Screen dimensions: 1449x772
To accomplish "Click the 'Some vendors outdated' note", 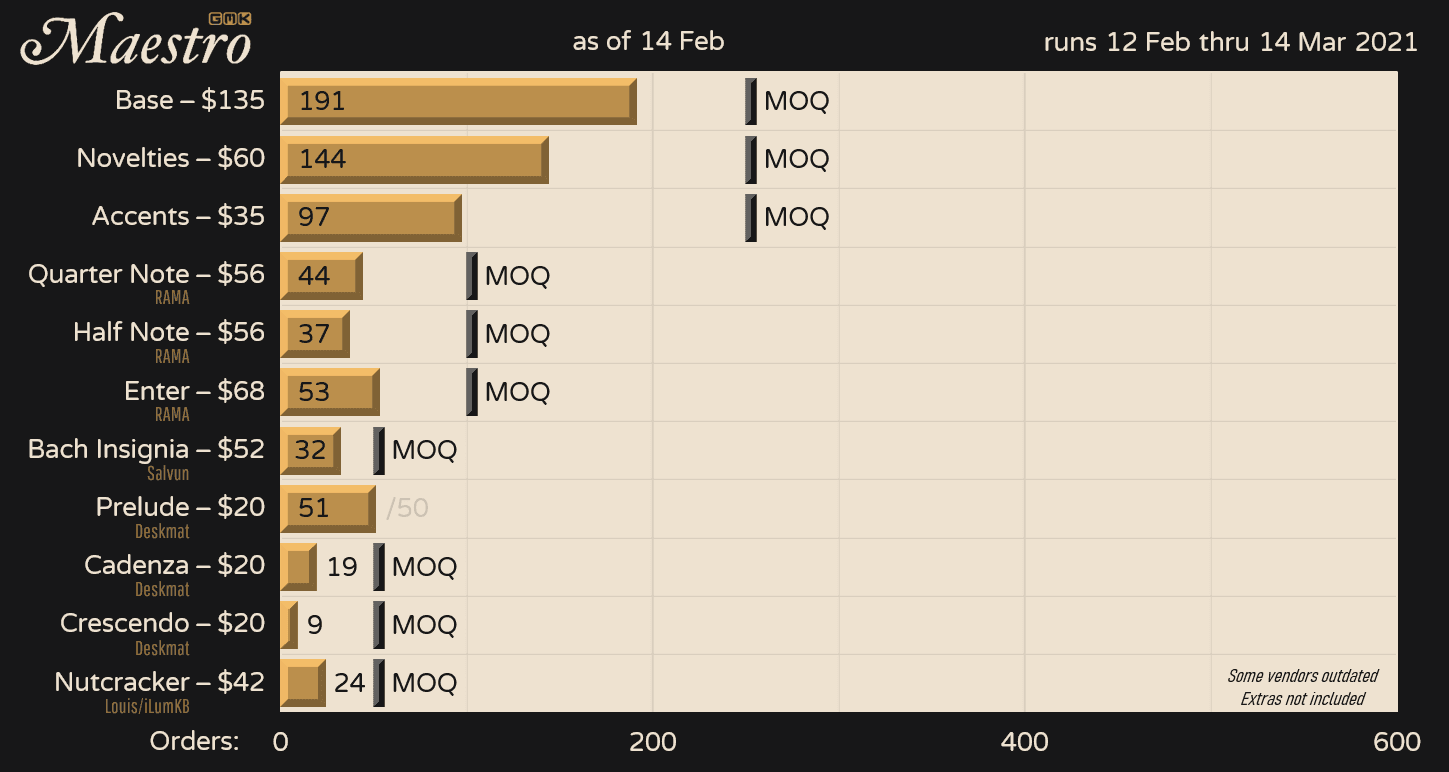I will coord(1302,676).
